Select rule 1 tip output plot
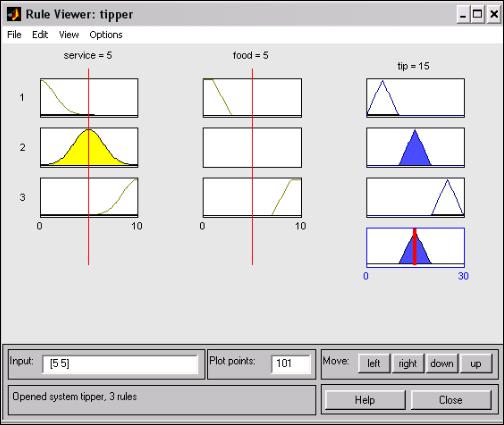The height and width of the screenshot is (425, 504). click(x=415, y=98)
